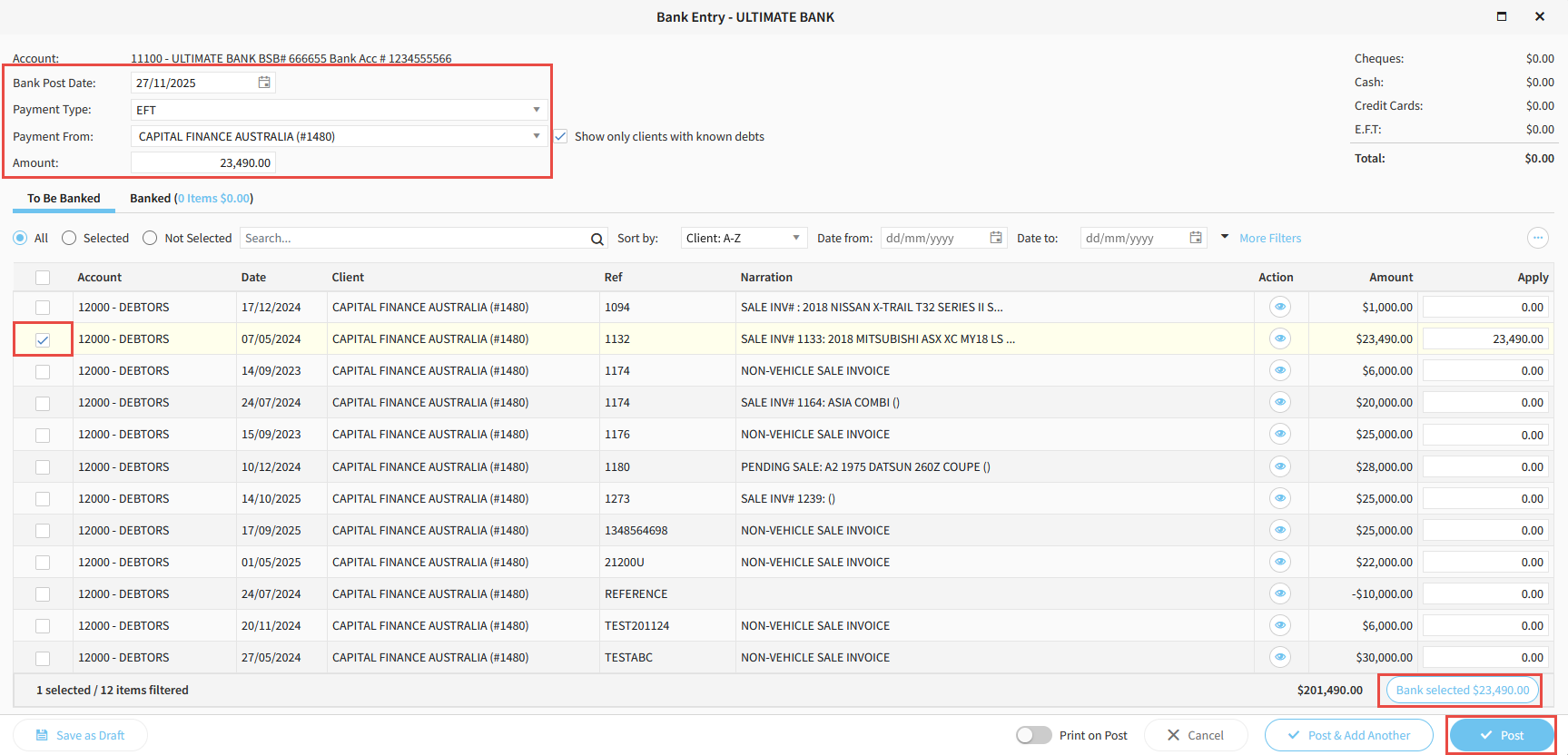Sort by the Amount column header
The height and width of the screenshot is (755, 1568).
tap(1391, 278)
